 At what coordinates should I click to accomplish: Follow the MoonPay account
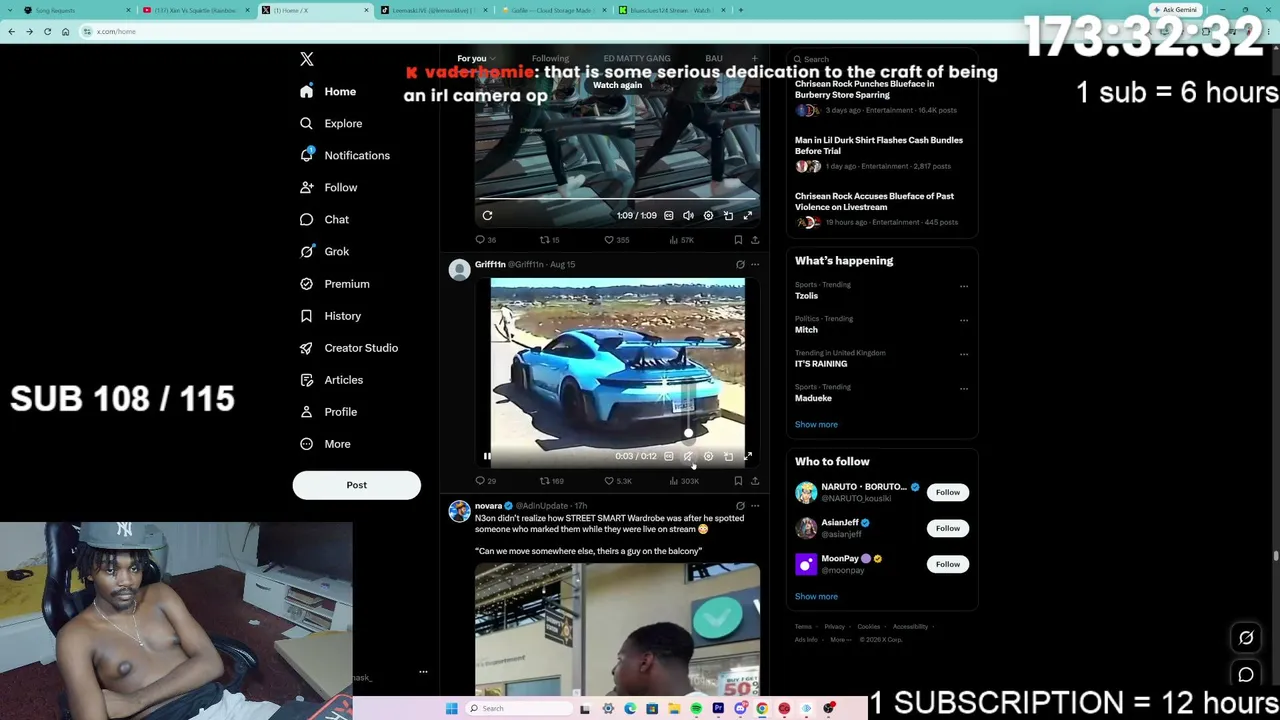tap(947, 564)
